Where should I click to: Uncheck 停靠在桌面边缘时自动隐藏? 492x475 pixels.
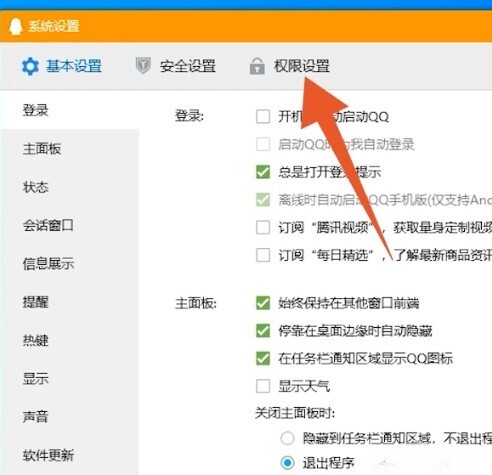(263, 331)
